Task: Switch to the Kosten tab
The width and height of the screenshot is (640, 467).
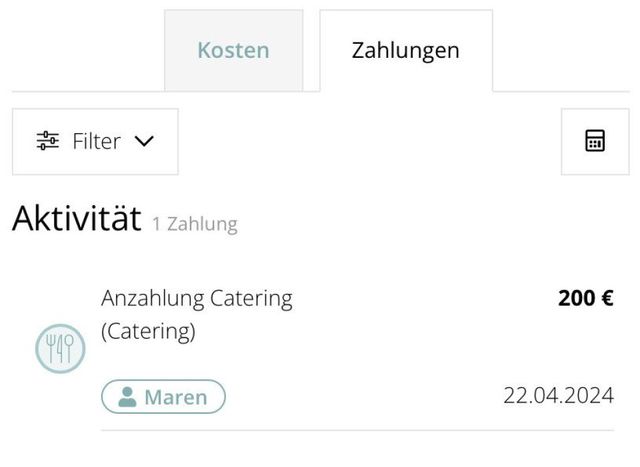Action: pyautogui.click(x=233, y=51)
